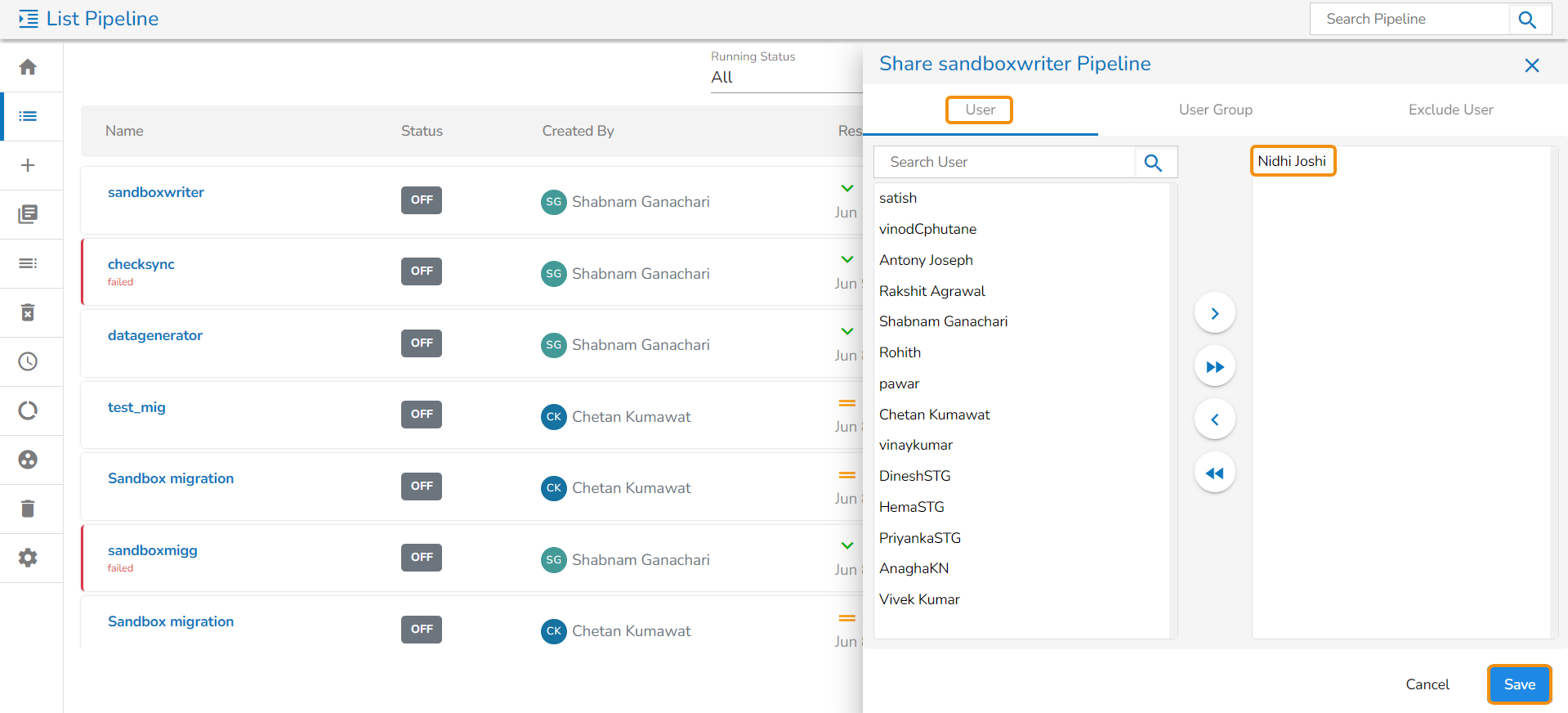Remove all users with double left arrow
Screen dimensions: 1568x713
[x=1214, y=473]
